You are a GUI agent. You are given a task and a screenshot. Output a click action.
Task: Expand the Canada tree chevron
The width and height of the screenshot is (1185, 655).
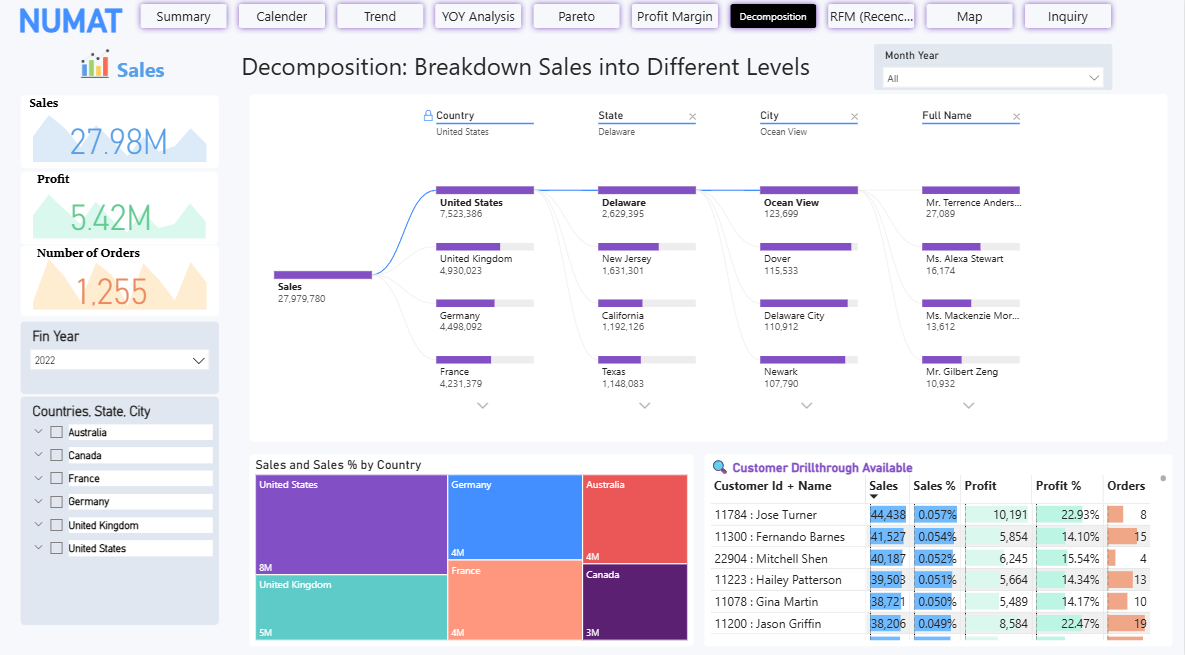click(x=39, y=454)
